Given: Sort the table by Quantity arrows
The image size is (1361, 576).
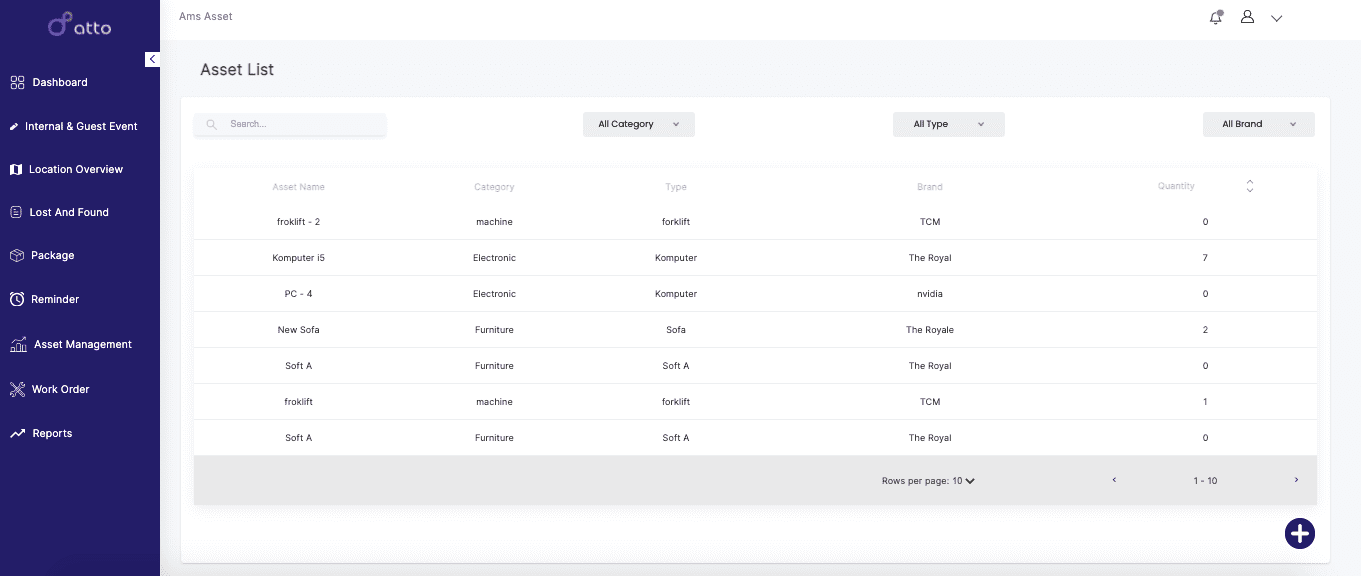Looking at the screenshot, I should (x=1249, y=186).
